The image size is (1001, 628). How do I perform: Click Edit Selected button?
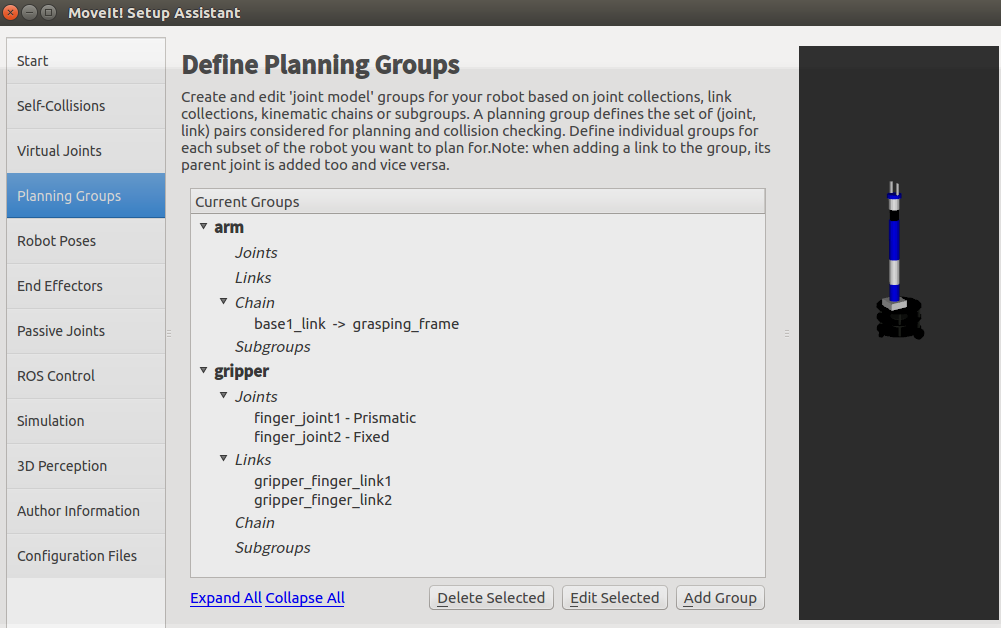tap(615, 598)
